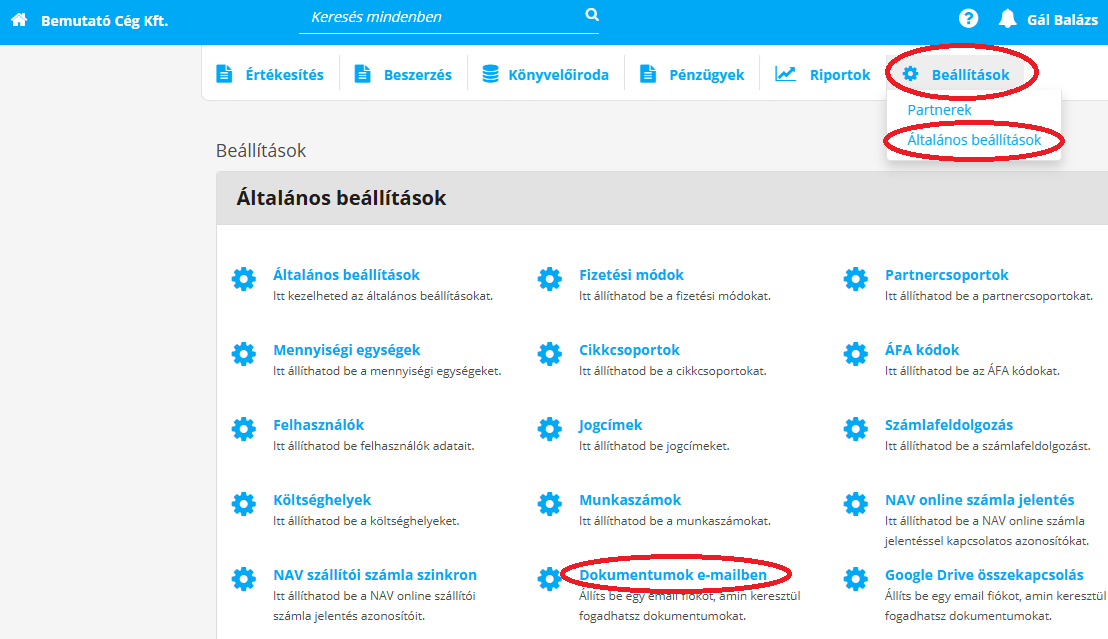Click gear icon next to Mennyiségi egységek
The width and height of the screenshot is (1108, 639).
click(x=244, y=354)
